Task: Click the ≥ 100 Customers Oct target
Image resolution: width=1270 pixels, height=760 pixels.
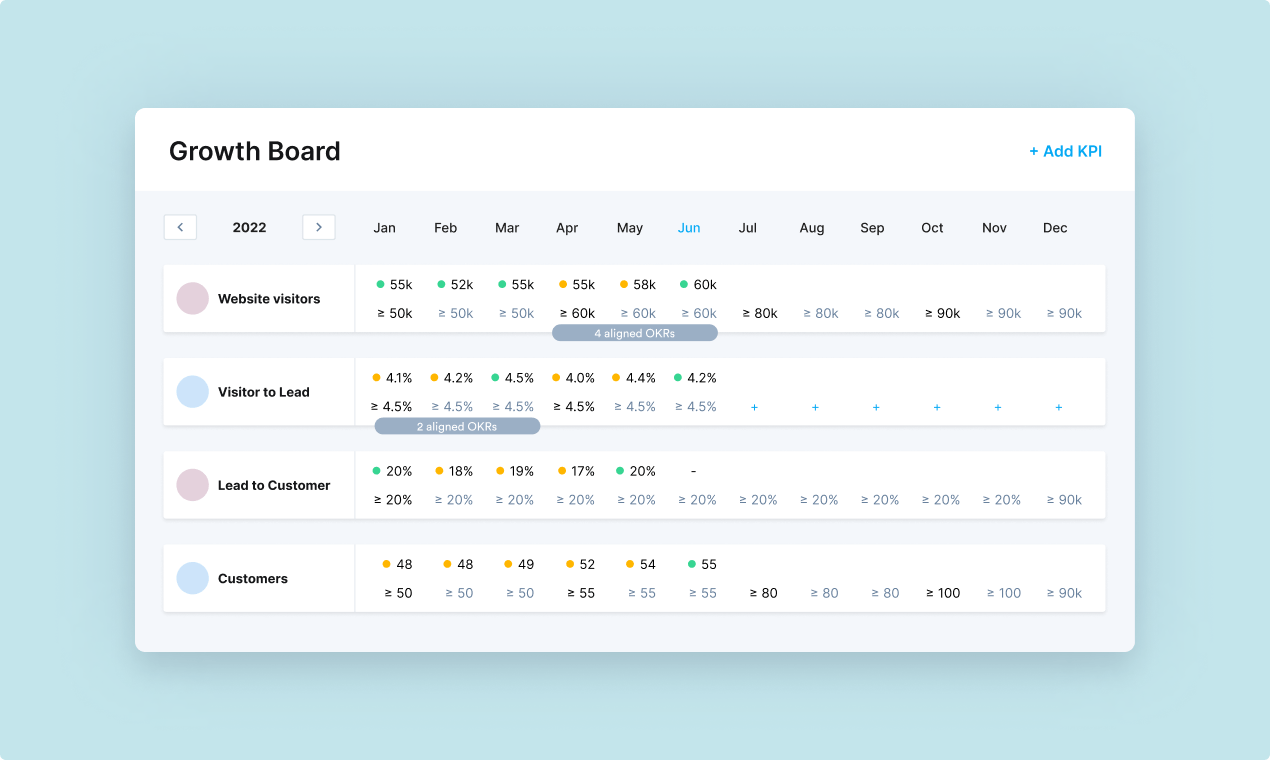Action: (943, 593)
